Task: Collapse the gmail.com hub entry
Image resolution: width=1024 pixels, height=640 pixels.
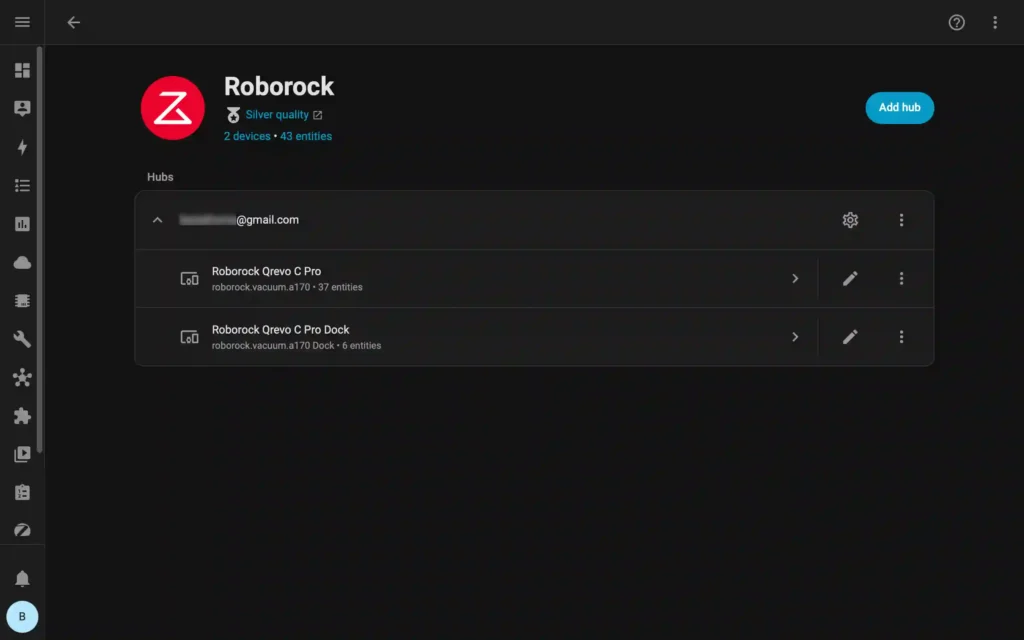Action: (x=157, y=220)
